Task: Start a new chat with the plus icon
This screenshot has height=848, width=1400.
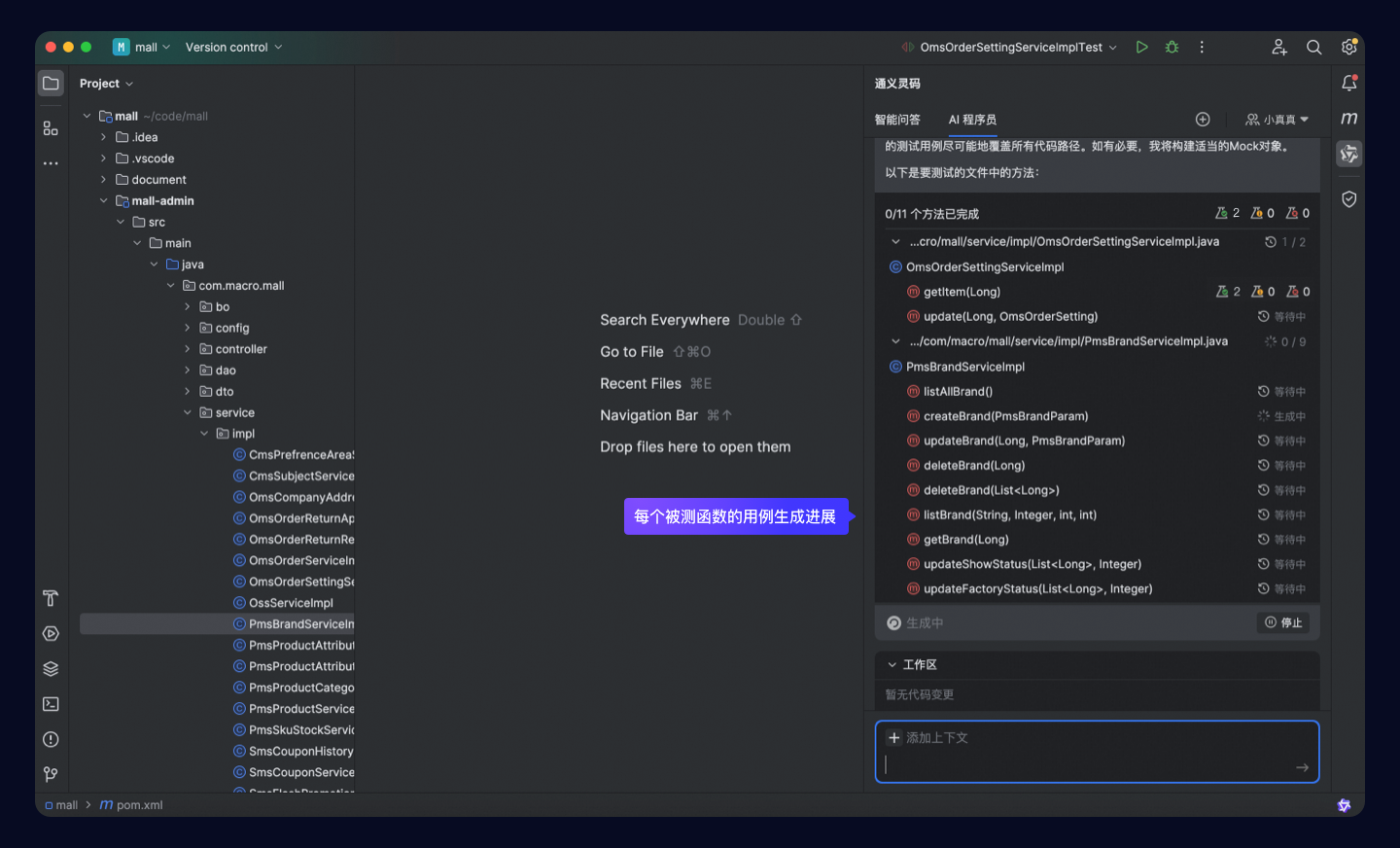Action: pos(1203,119)
